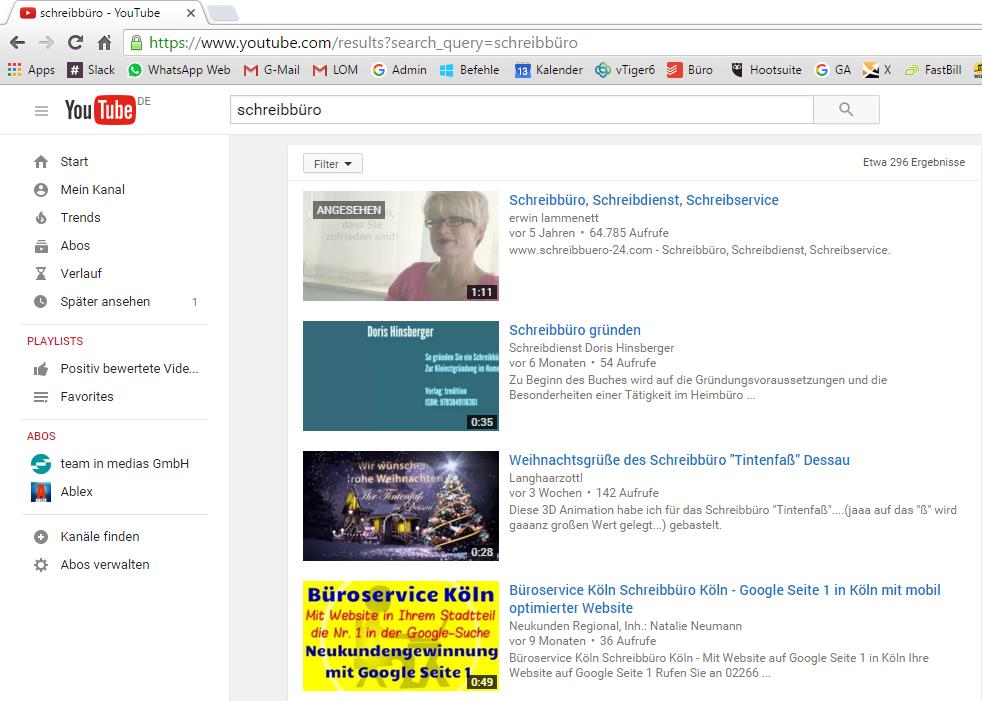Click the YouTube logo
The image size is (982, 701).
(100, 110)
